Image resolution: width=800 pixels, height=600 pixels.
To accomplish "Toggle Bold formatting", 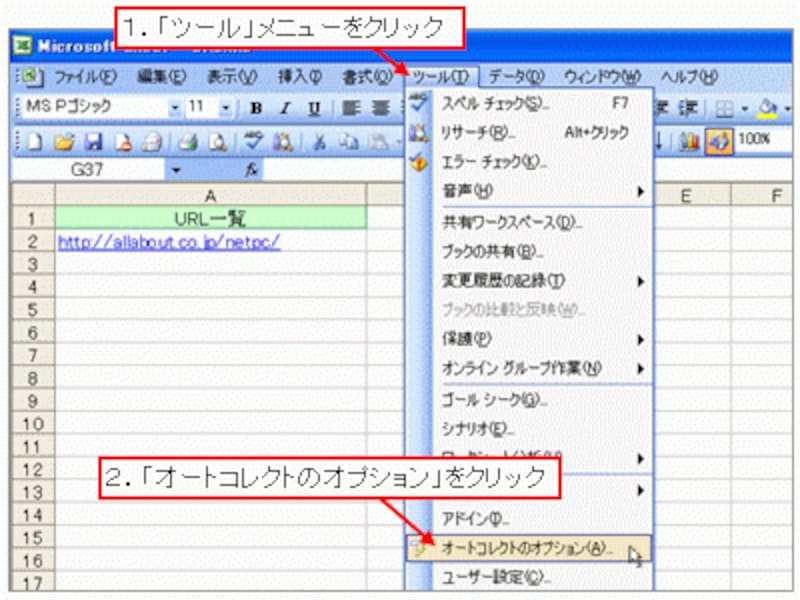I will point(256,108).
